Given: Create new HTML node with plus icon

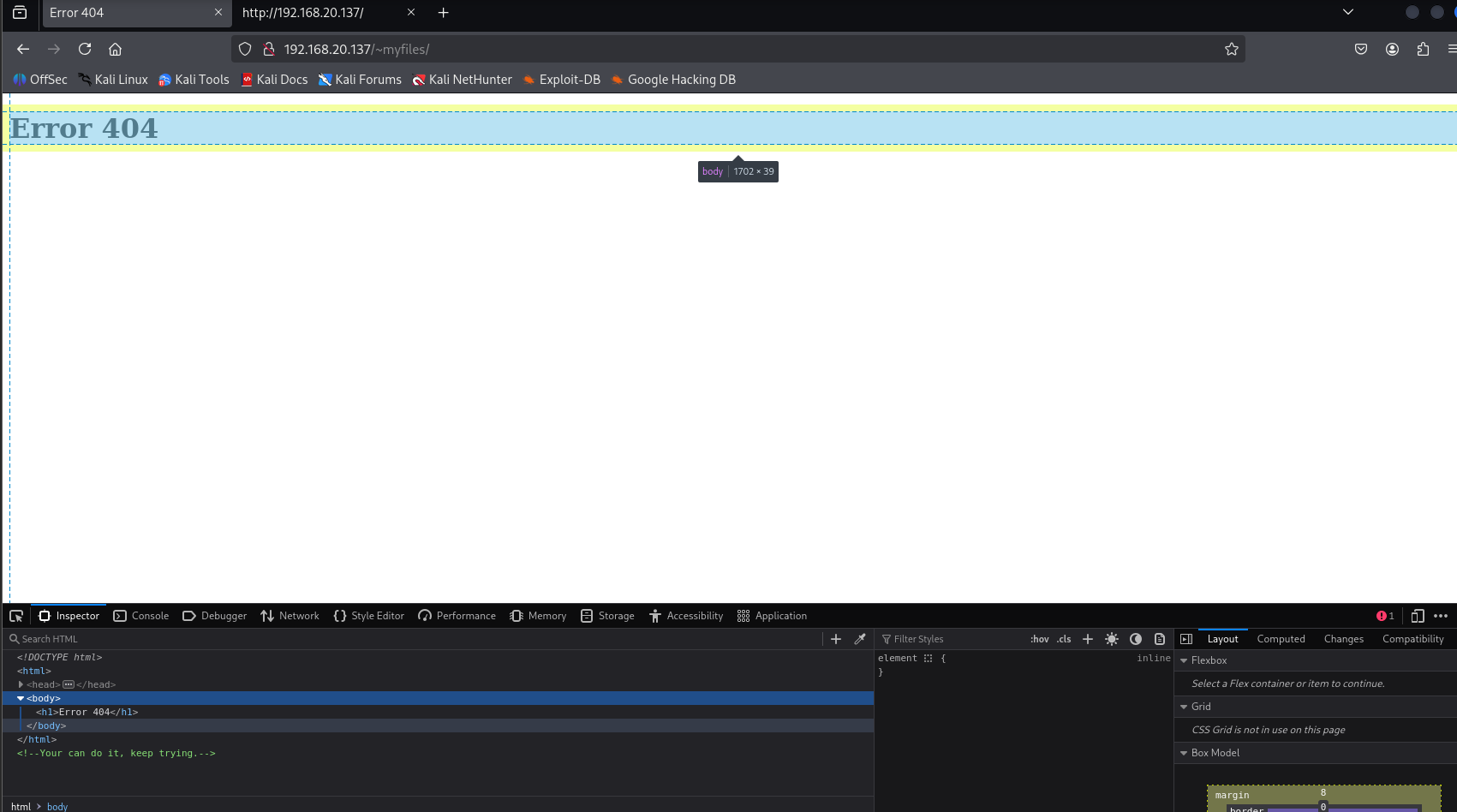Looking at the screenshot, I should click(836, 639).
